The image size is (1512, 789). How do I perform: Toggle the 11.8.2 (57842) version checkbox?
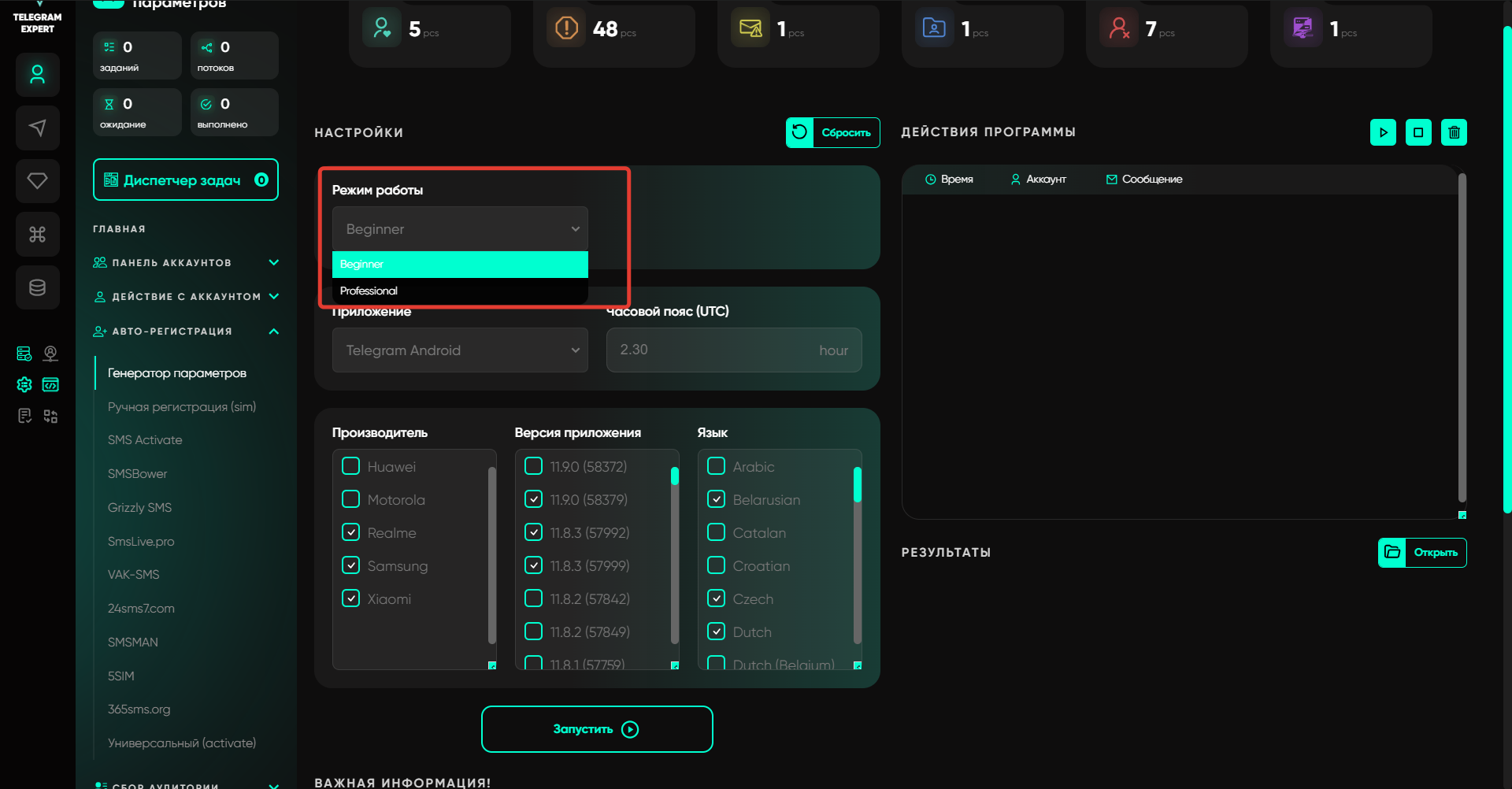(x=534, y=598)
